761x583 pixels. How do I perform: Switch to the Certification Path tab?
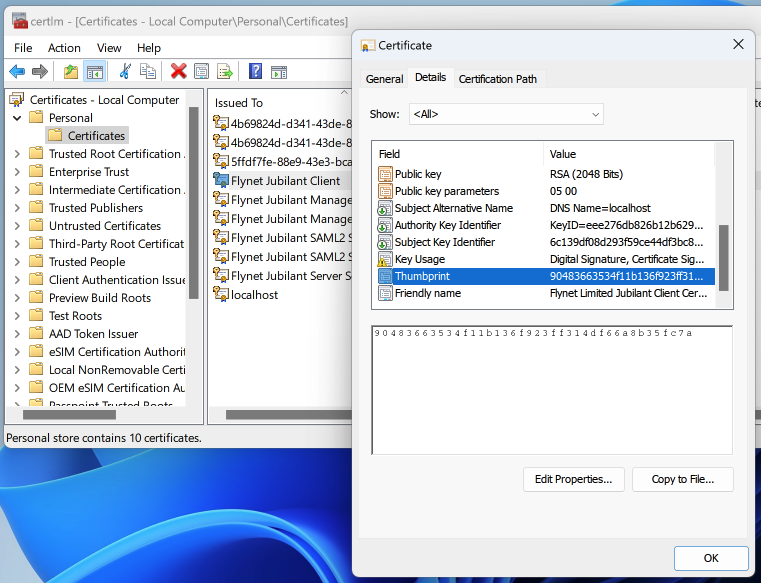(497, 79)
